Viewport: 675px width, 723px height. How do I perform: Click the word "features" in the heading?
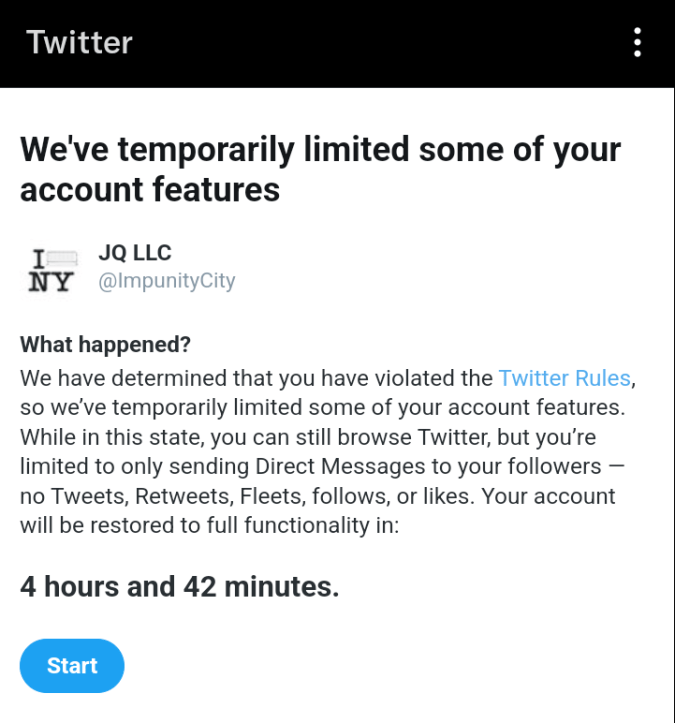pos(217,189)
